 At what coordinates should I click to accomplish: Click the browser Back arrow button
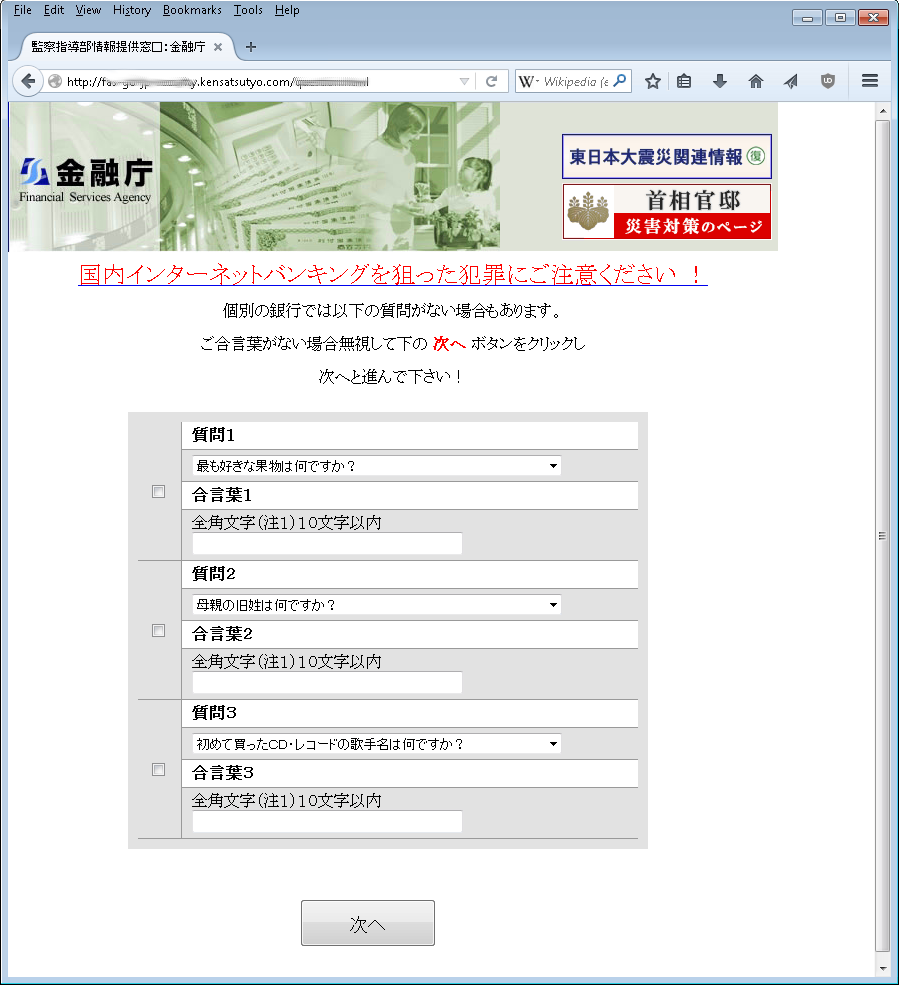coord(28,82)
